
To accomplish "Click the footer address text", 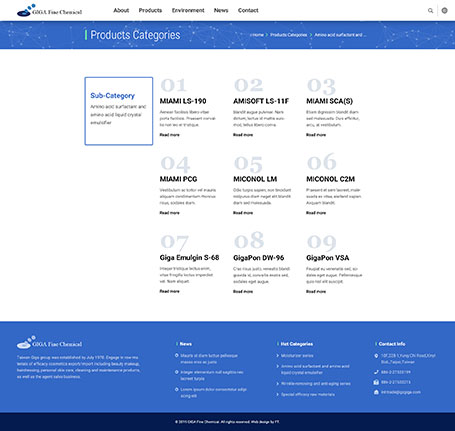I will click(x=408, y=359).
